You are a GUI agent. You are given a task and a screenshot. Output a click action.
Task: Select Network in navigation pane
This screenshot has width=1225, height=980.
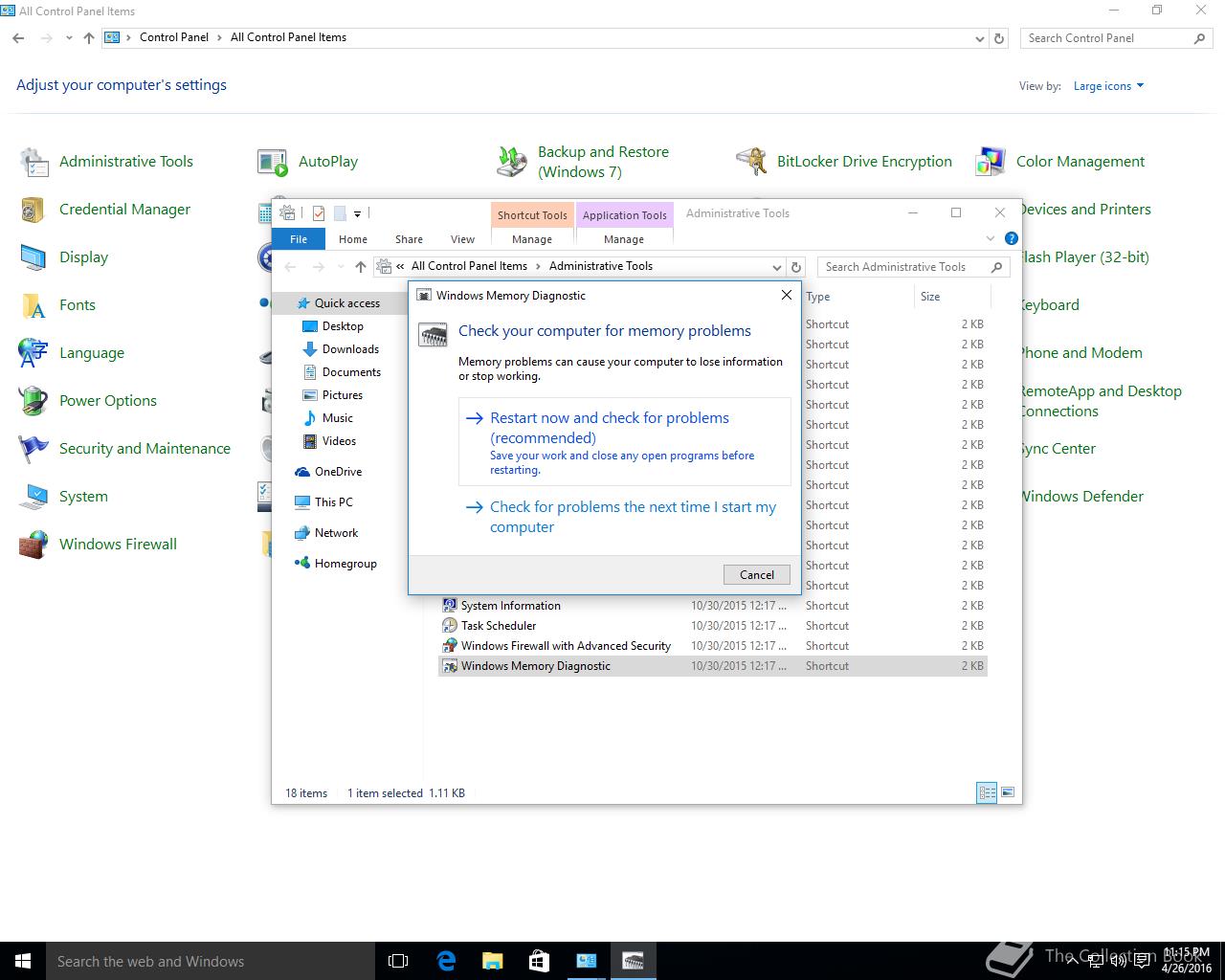pyautogui.click(x=326, y=533)
